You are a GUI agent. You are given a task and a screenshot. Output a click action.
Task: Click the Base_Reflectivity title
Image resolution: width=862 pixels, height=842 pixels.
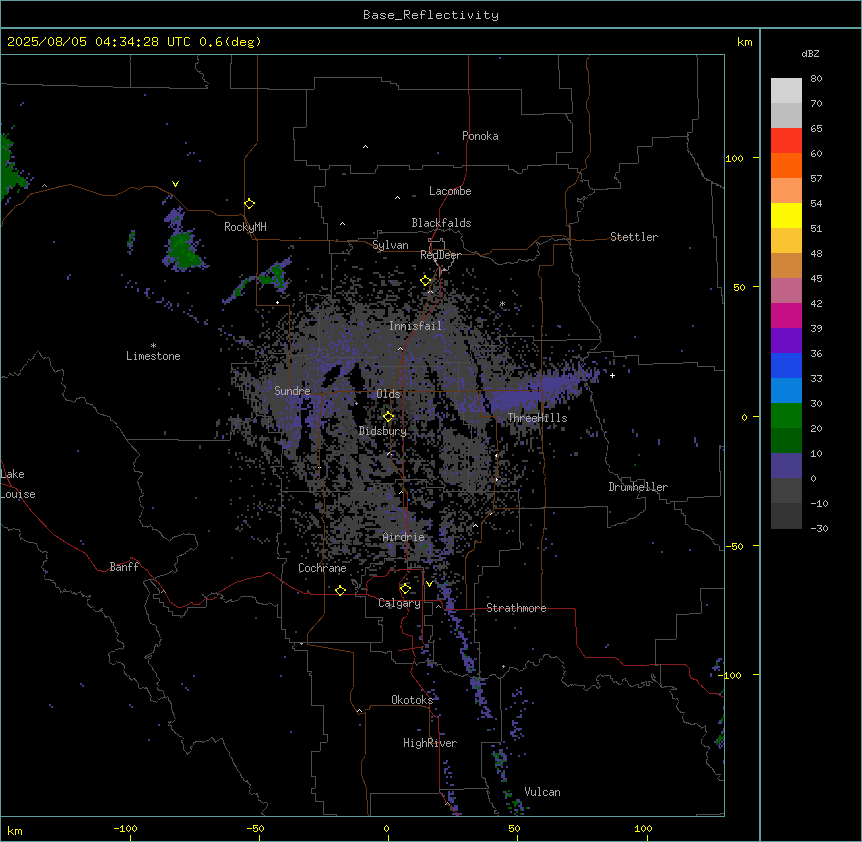(431, 15)
